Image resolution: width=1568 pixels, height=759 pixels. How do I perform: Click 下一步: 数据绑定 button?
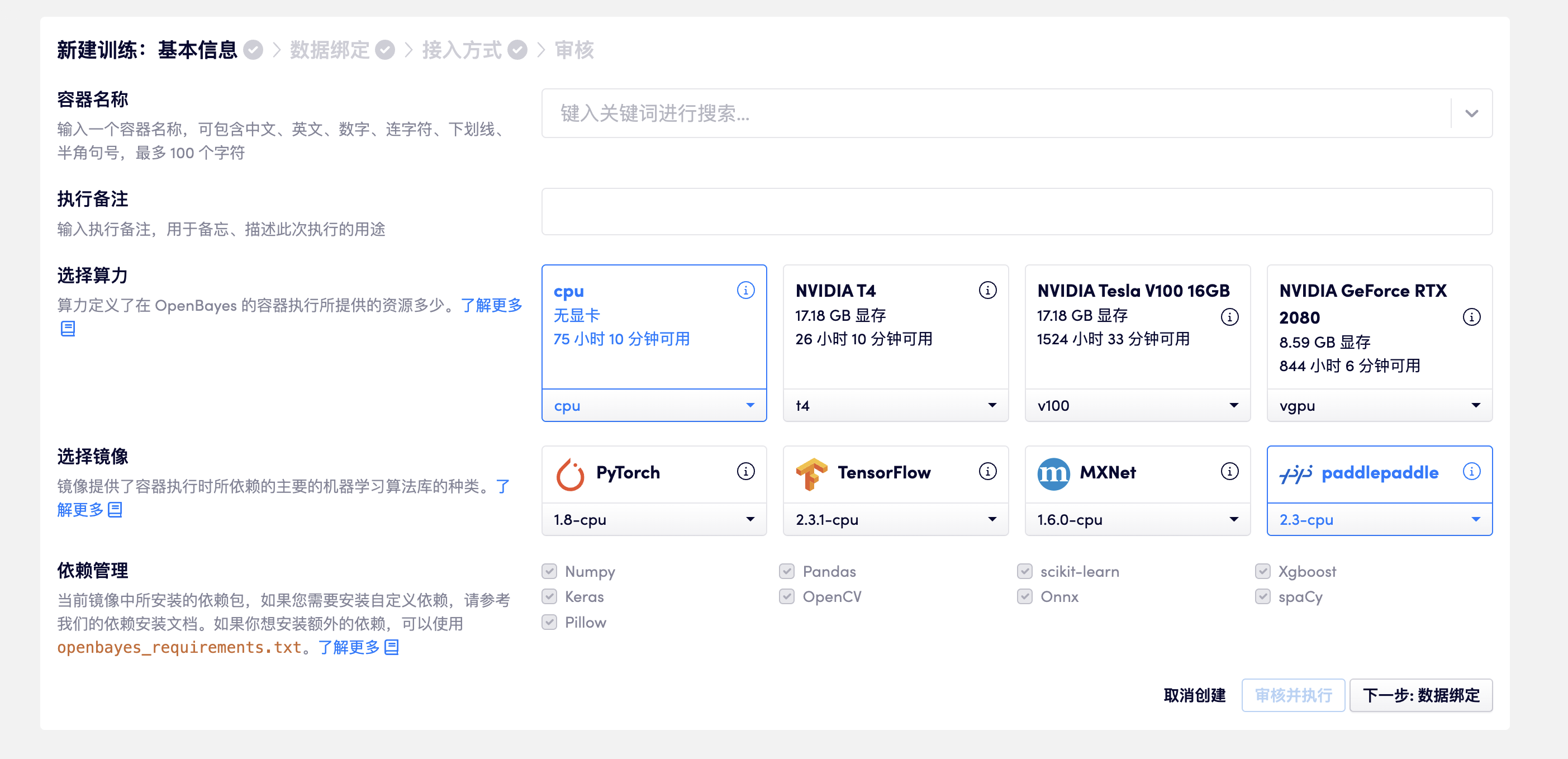[x=1420, y=695]
